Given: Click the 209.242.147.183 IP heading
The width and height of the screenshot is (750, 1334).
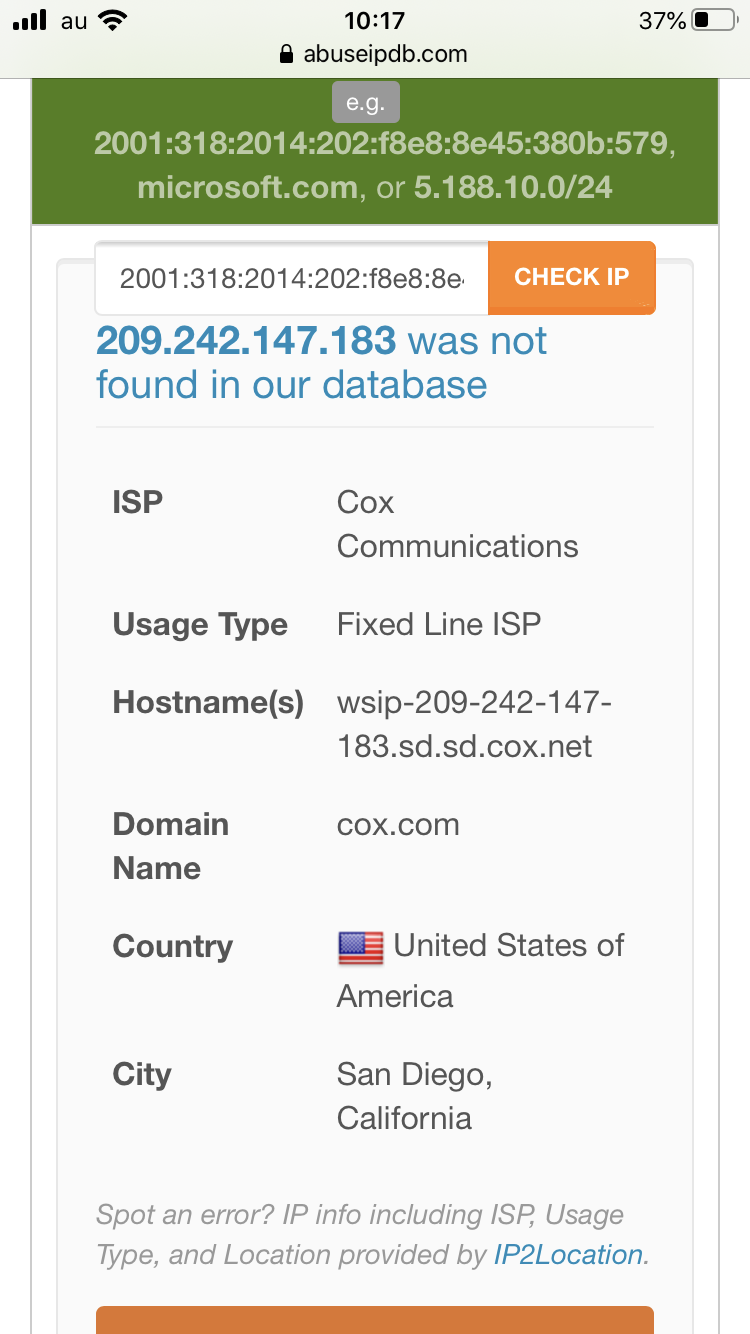Looking at the screenshot, I should 246,341.
